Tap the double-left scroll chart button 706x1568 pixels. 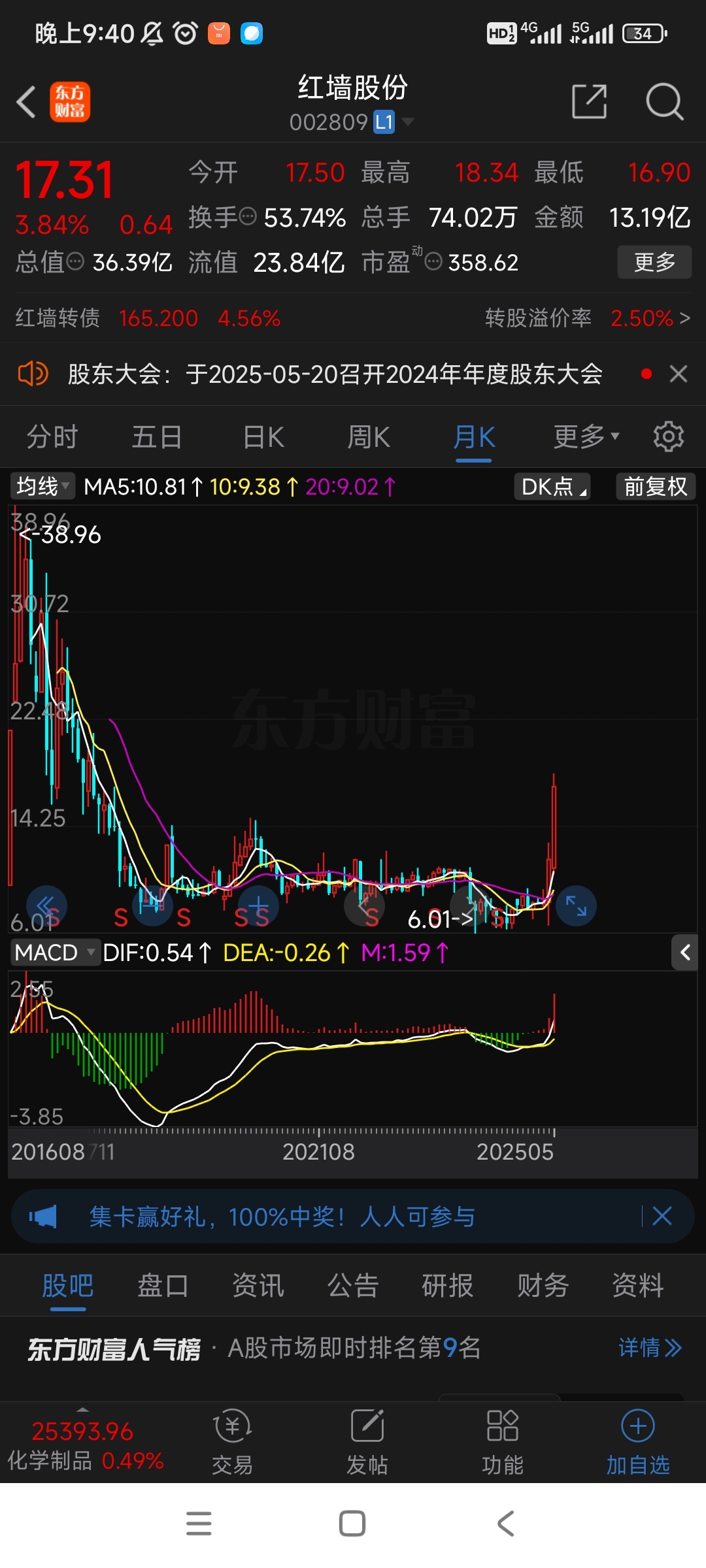coord(46,906)
